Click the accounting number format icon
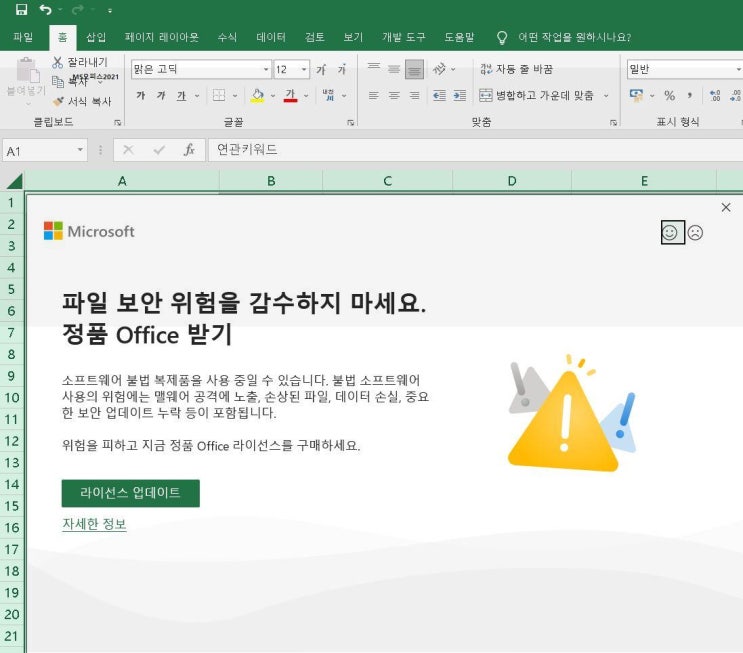Image resolution: width=743 pixels, height=653 pixels. click(x=636, y=95)
